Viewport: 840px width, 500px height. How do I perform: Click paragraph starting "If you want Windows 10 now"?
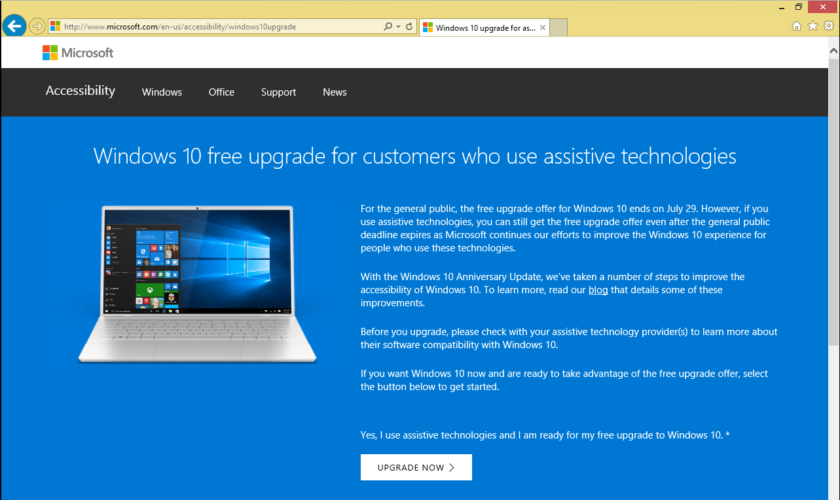click(x=564, y=380)
